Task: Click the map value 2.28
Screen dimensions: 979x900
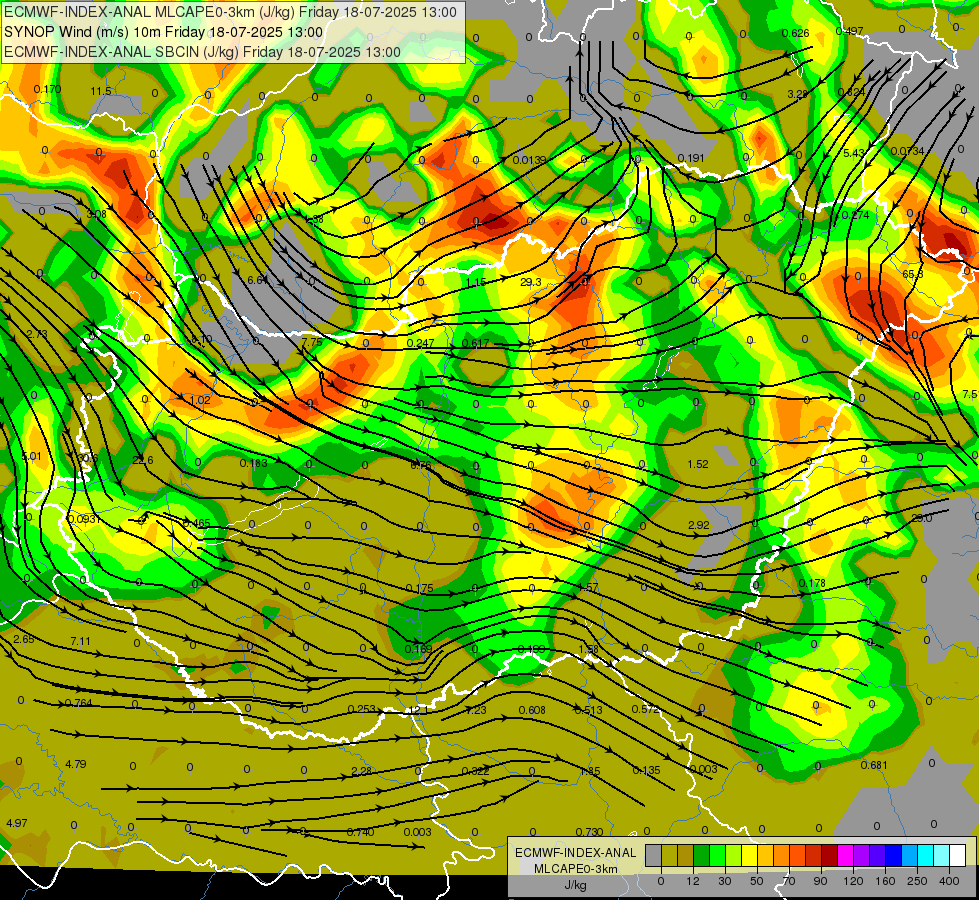Action: point(362,771)
